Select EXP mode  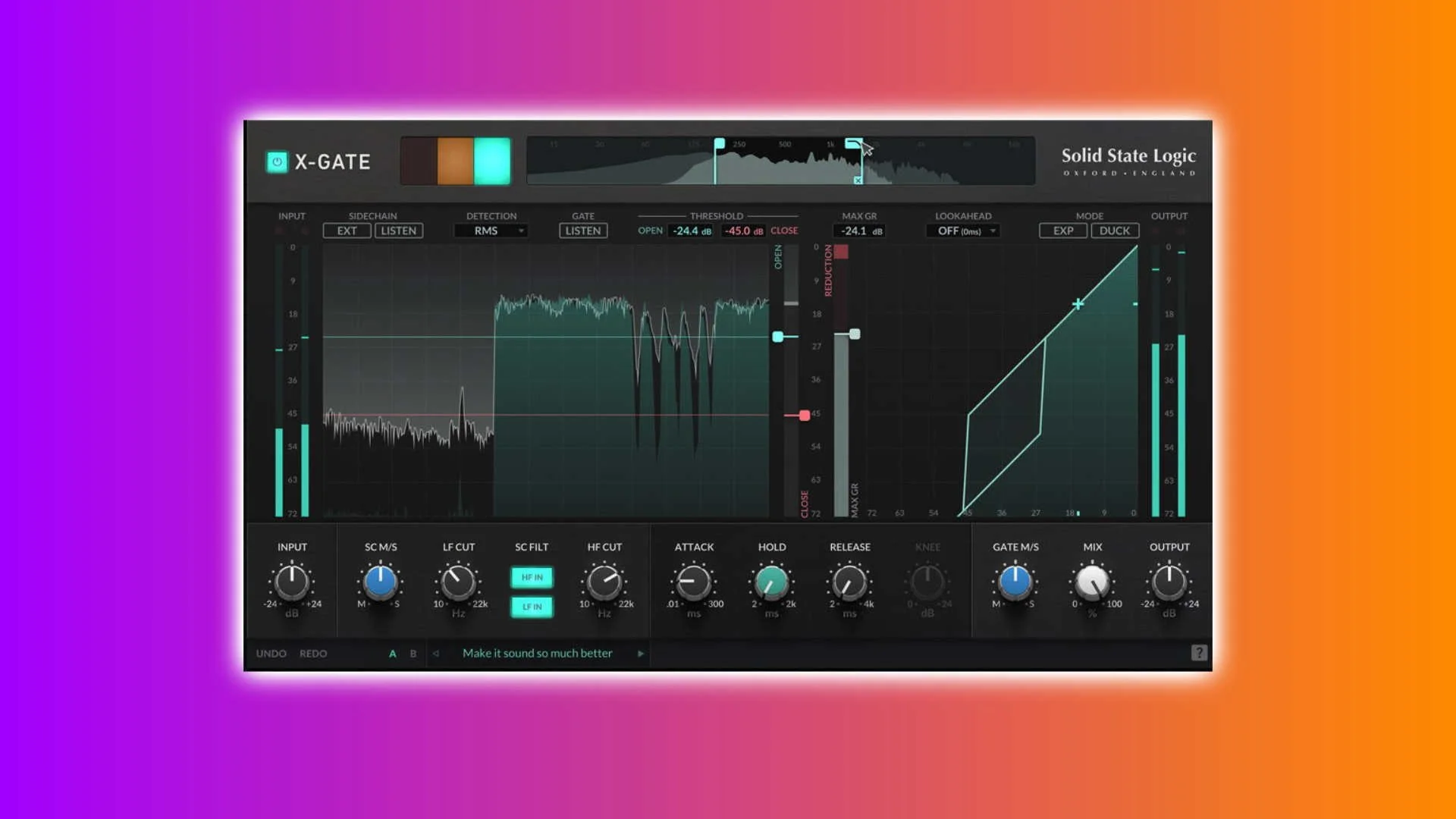(1062, 231)
